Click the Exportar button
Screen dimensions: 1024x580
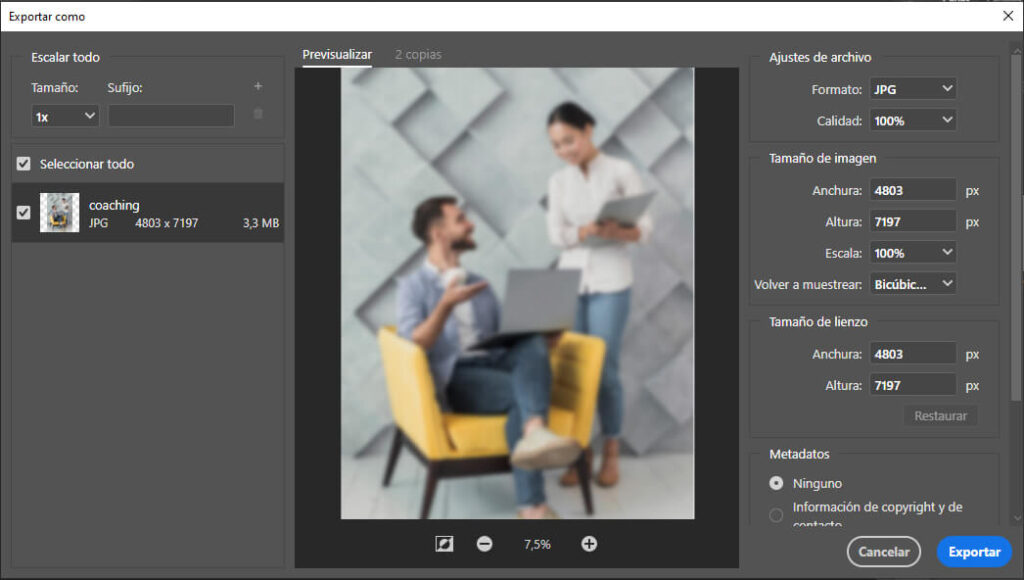point(974,551)
